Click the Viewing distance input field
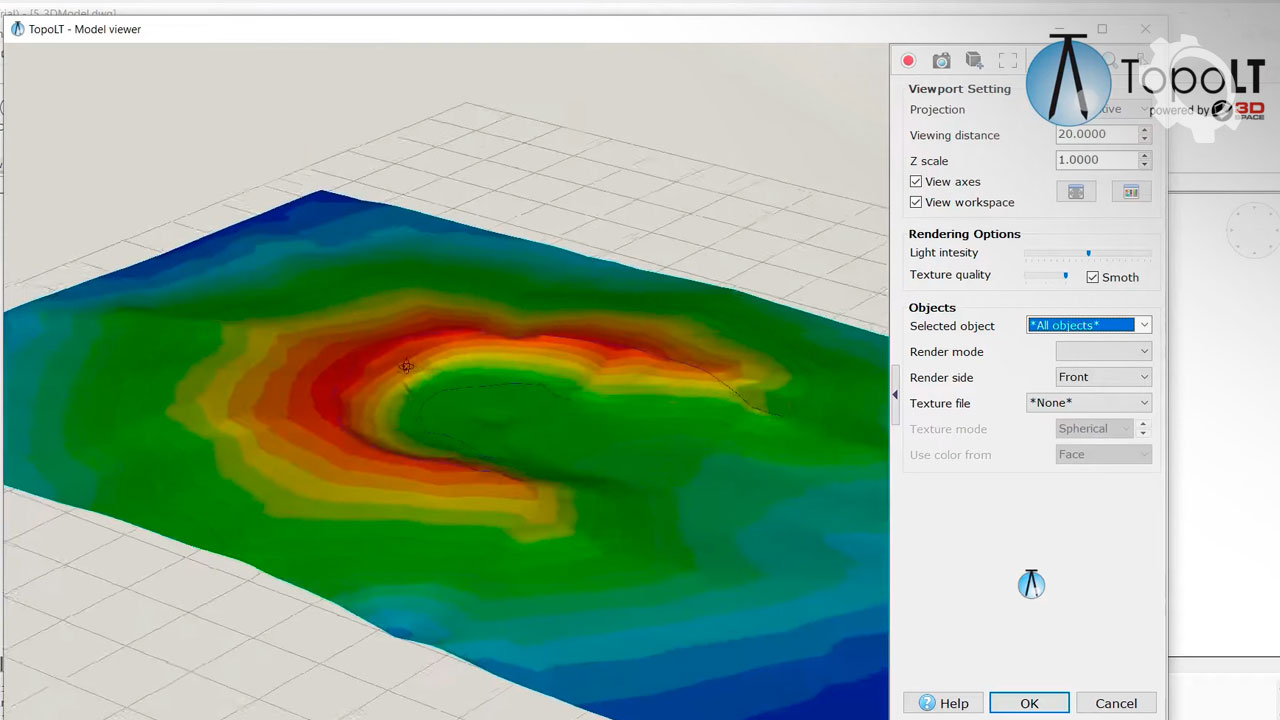 [1095, 134]
